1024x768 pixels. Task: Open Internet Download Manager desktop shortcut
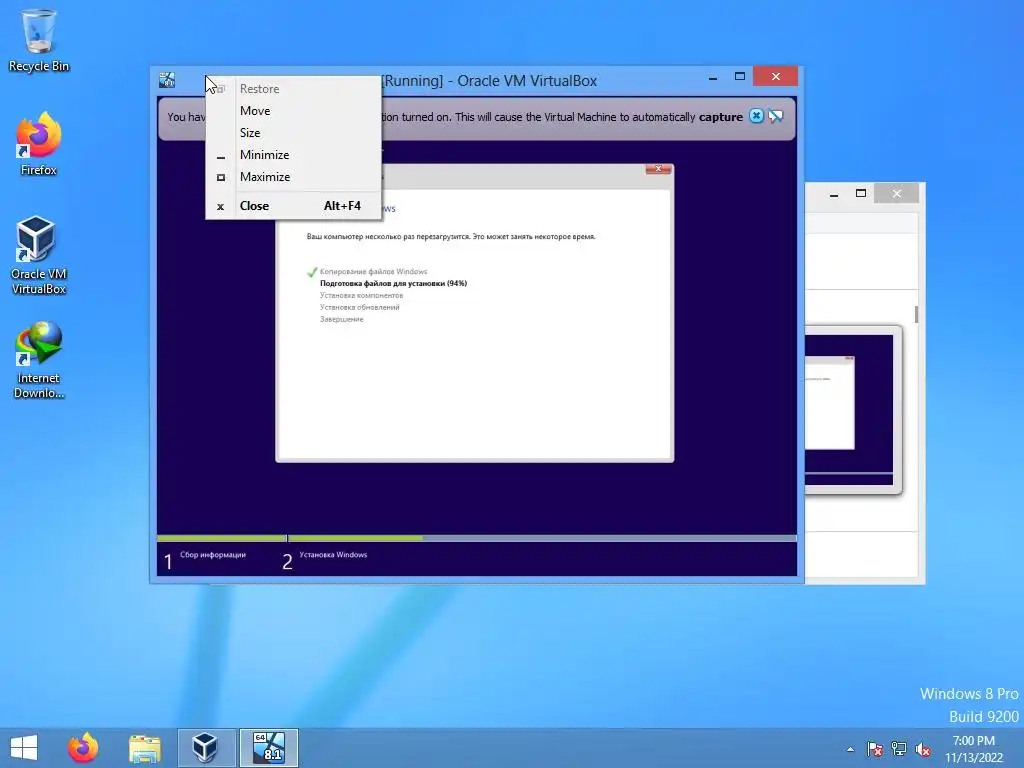39,360
